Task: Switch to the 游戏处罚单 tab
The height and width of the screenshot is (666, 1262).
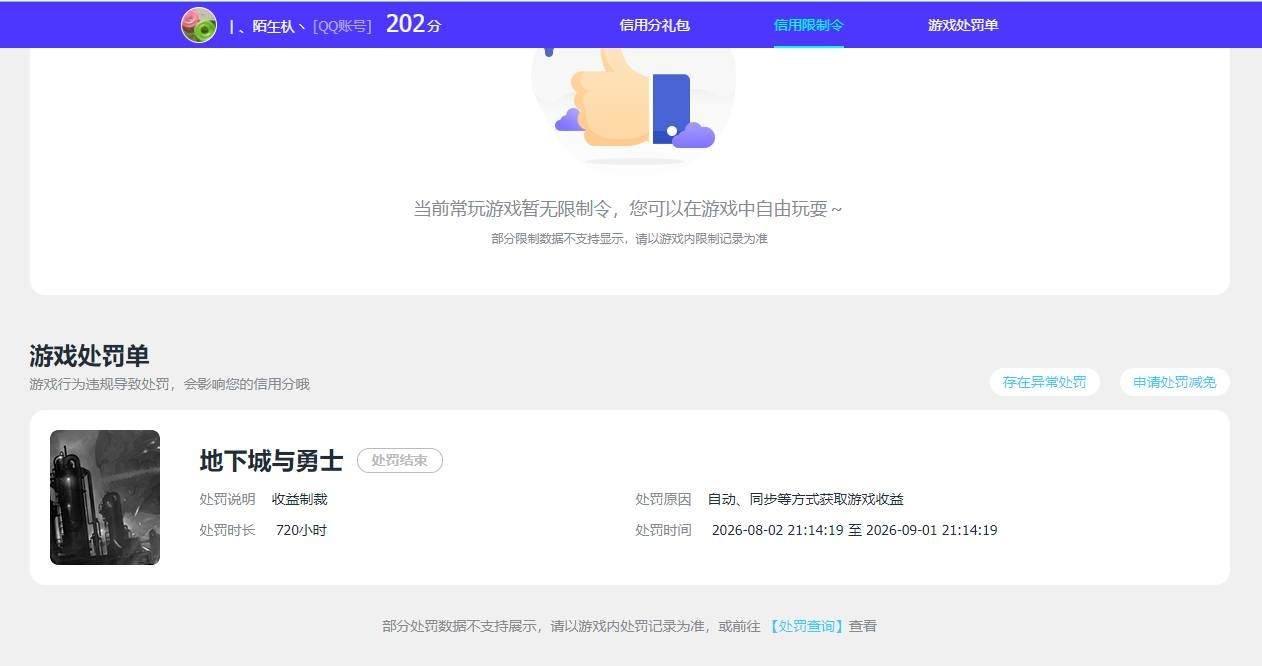Action: (963, 25)
